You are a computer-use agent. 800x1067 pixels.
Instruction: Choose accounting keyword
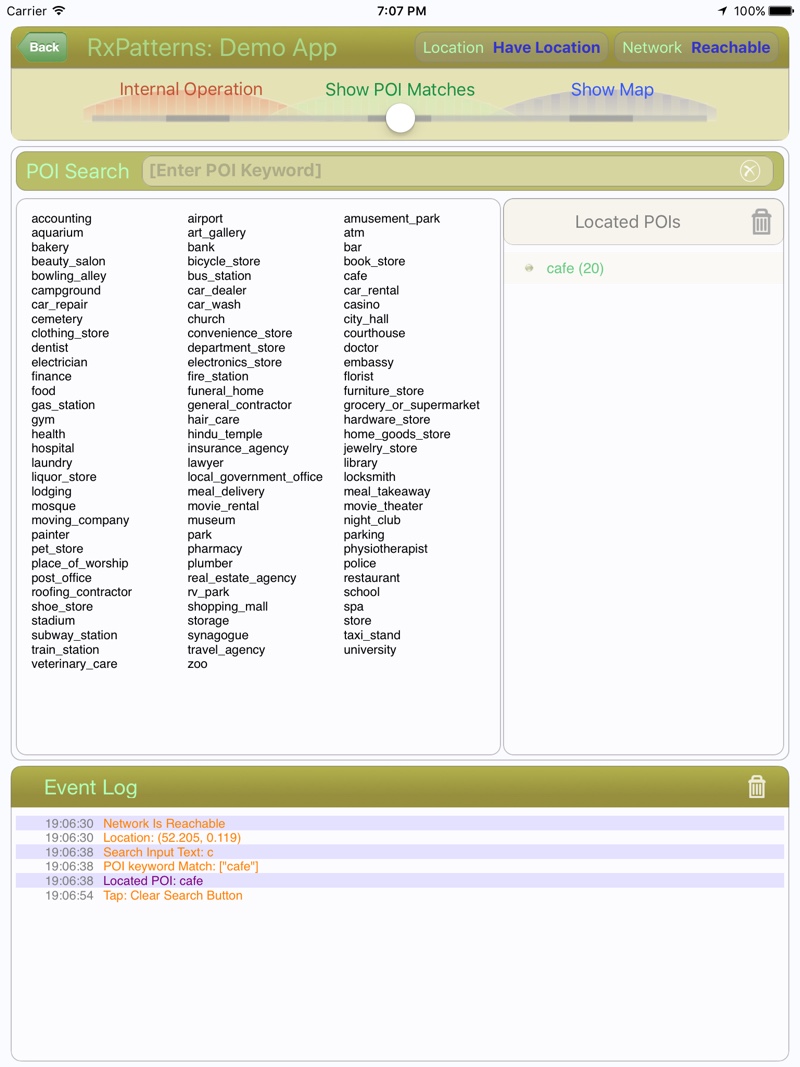point(61,218)
